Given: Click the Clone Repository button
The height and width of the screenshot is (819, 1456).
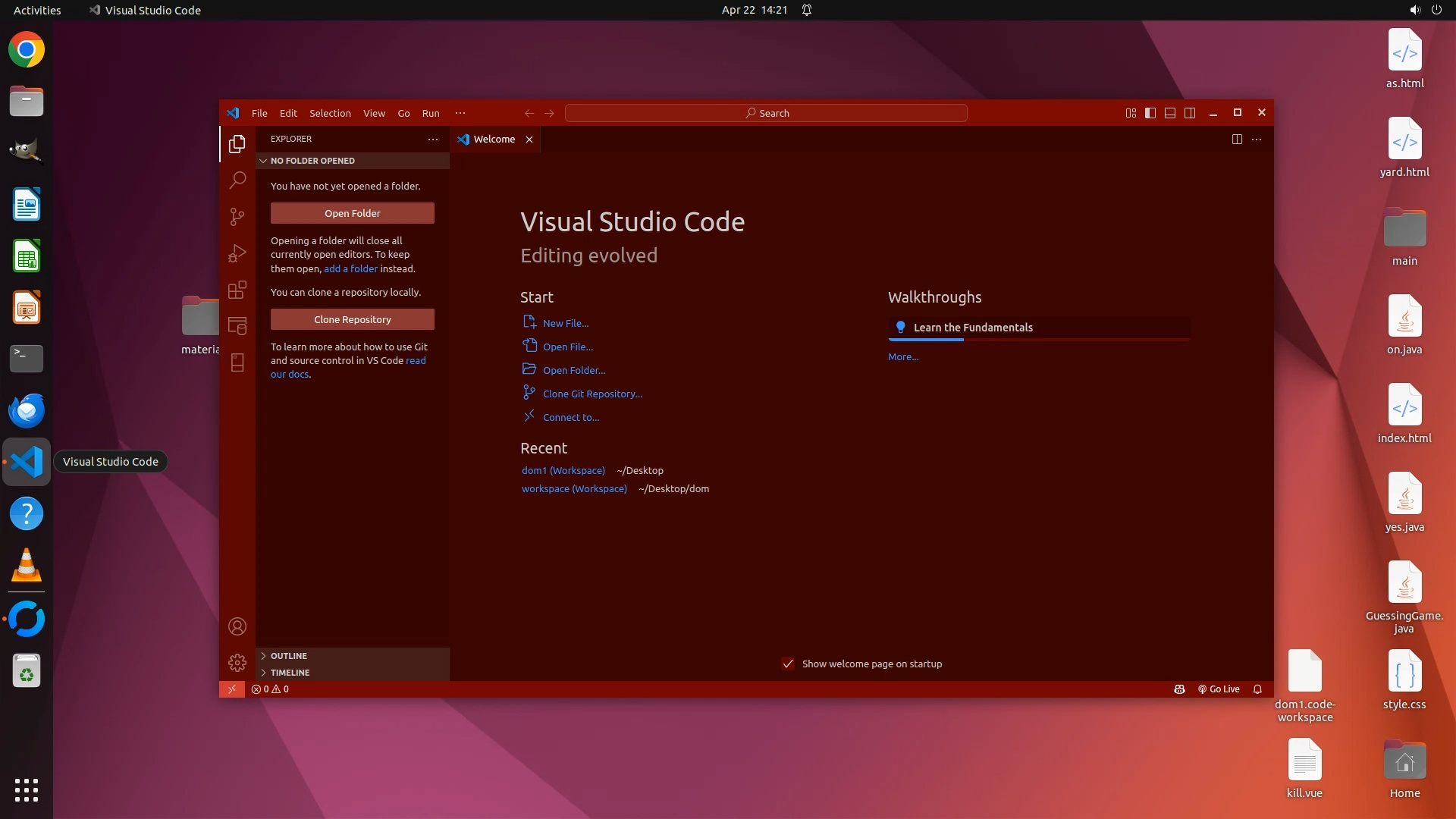Looking at the screenshot, I should click(x=353, y=319).
